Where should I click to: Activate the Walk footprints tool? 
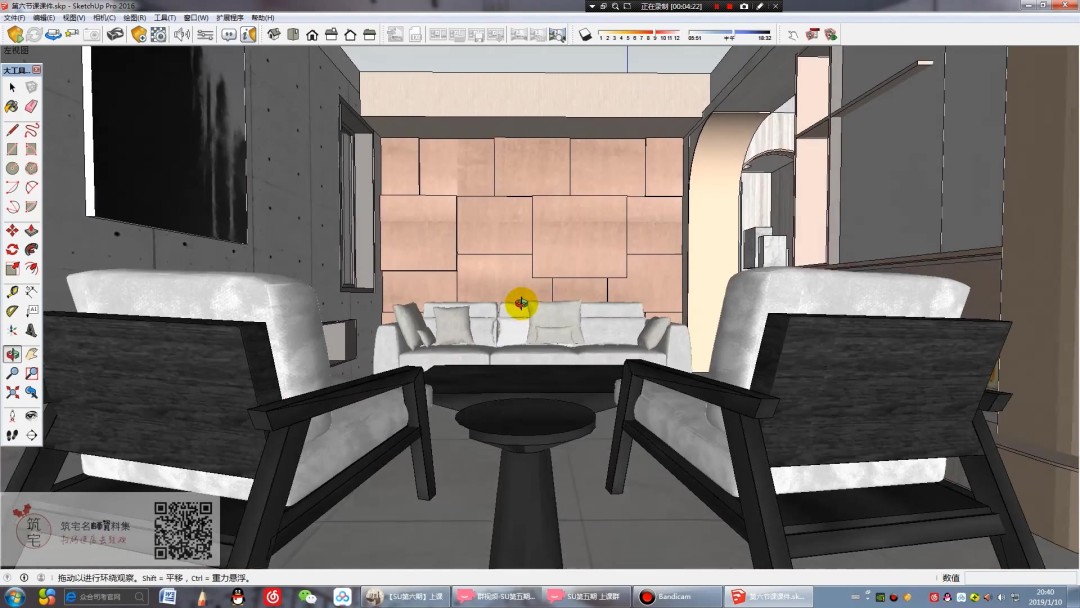coord(12,435)
